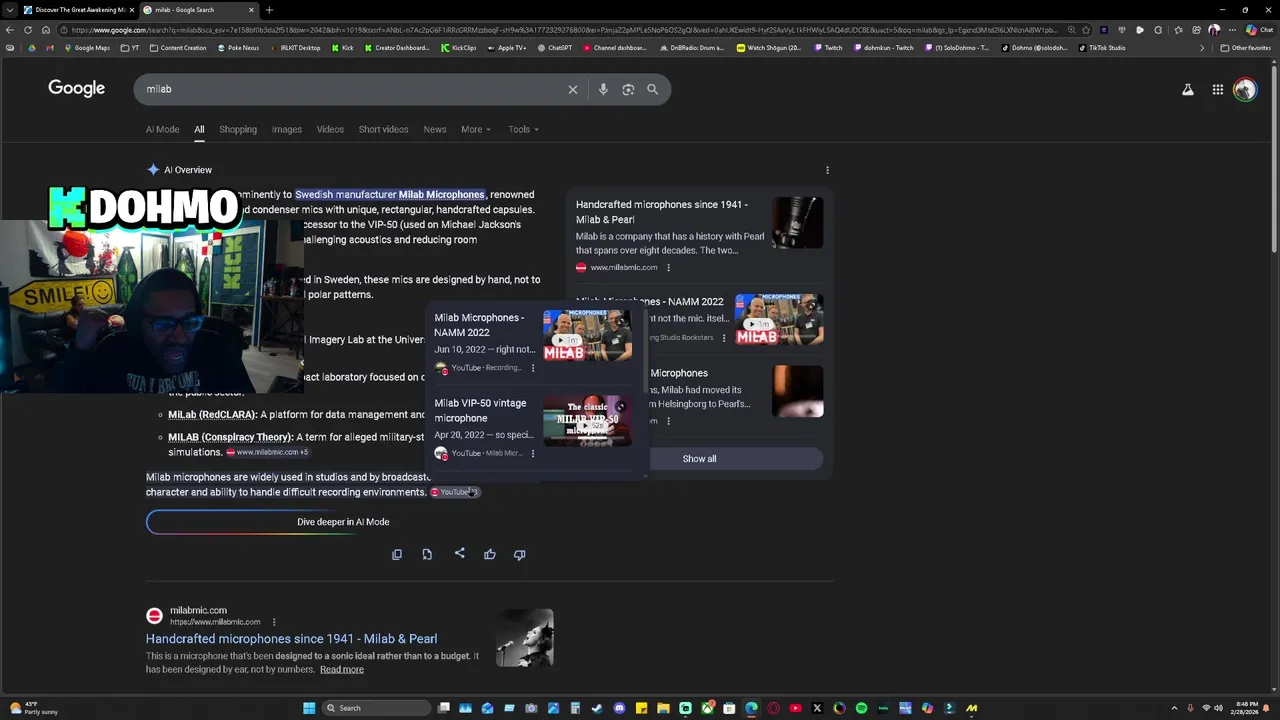Click the Google logo

point(76,88)
